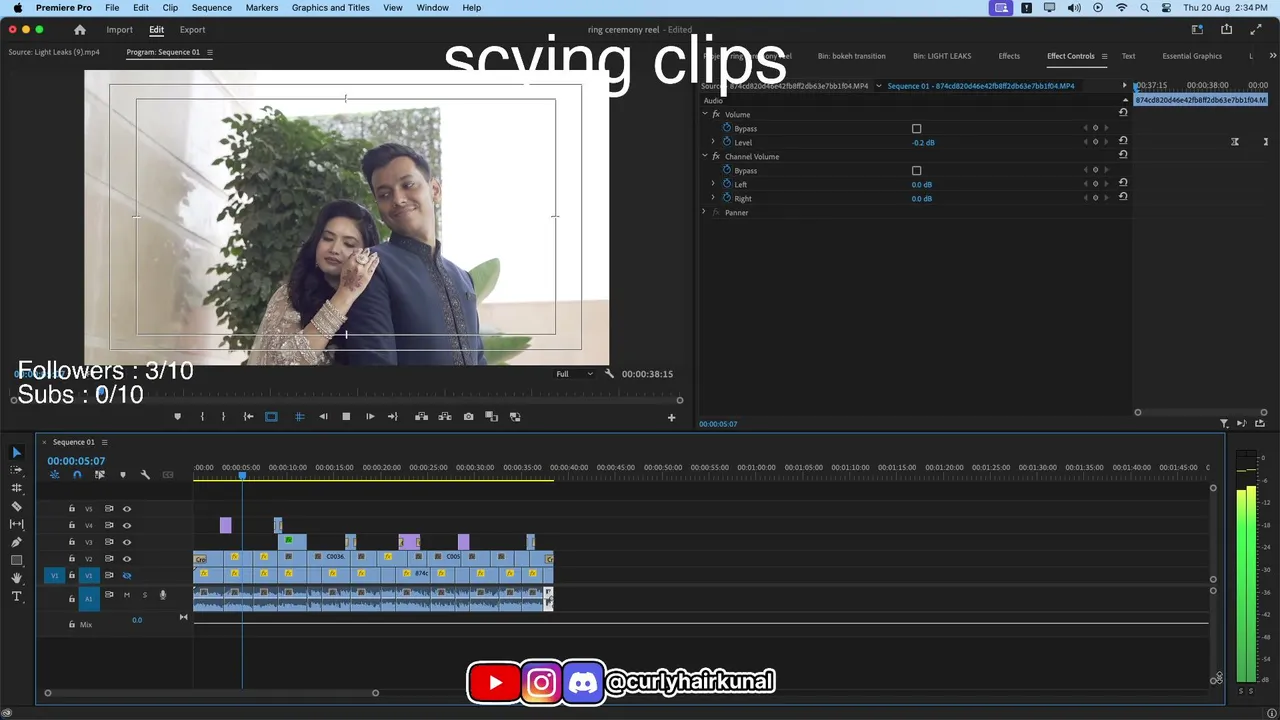Click the Volume Level value -0.2 dB
This screenshot has height=720, width=1280.
tap(923, 143)
